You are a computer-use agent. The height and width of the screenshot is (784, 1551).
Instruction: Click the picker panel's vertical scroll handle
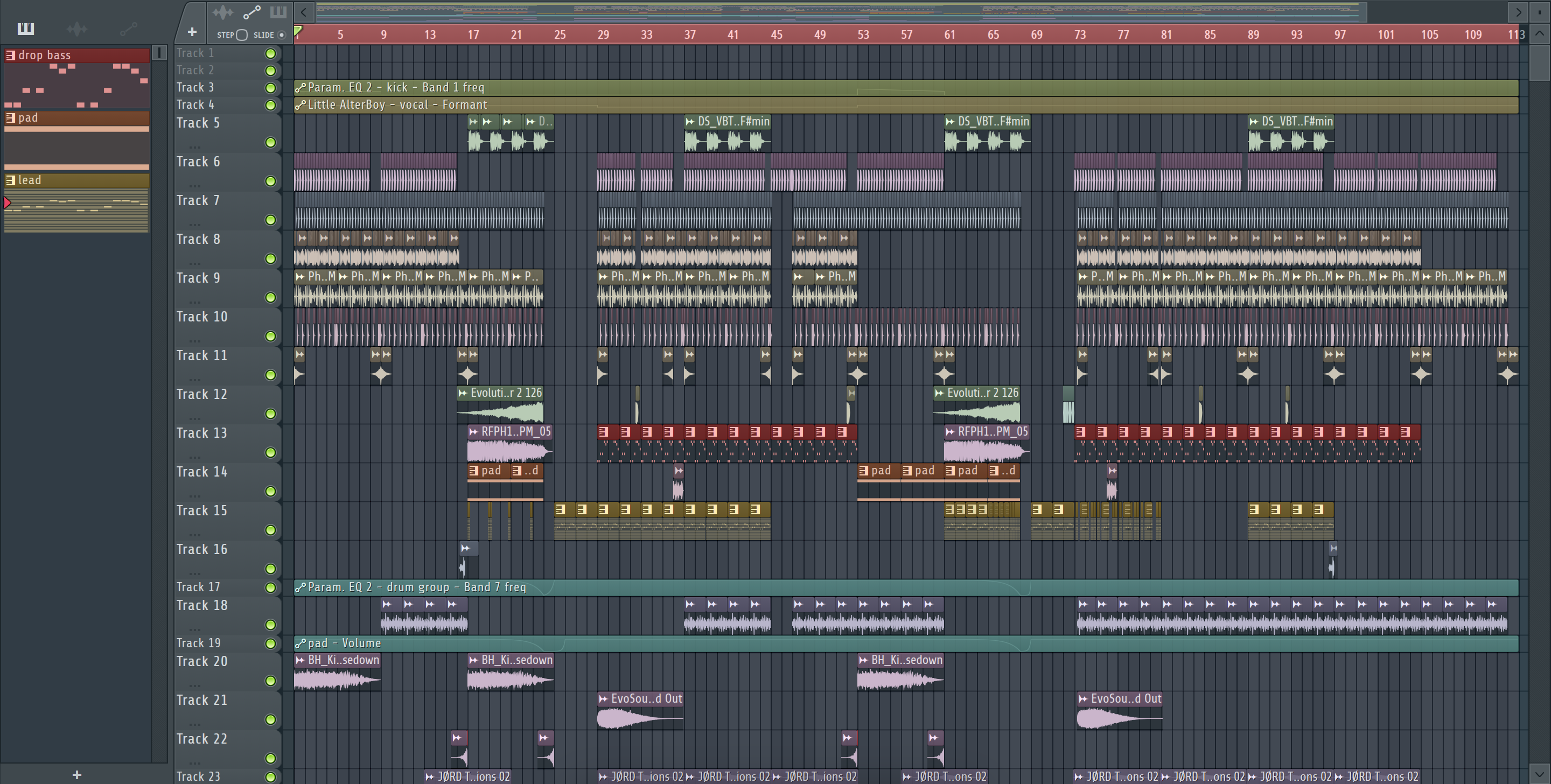pyautogui.click(x=159, y=53)
